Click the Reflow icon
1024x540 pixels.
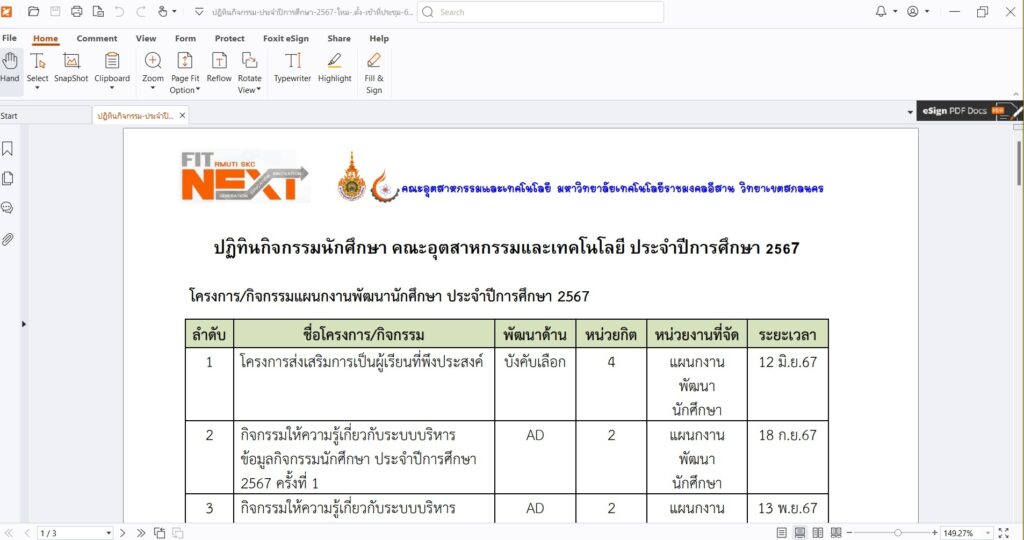pos(219,67)
